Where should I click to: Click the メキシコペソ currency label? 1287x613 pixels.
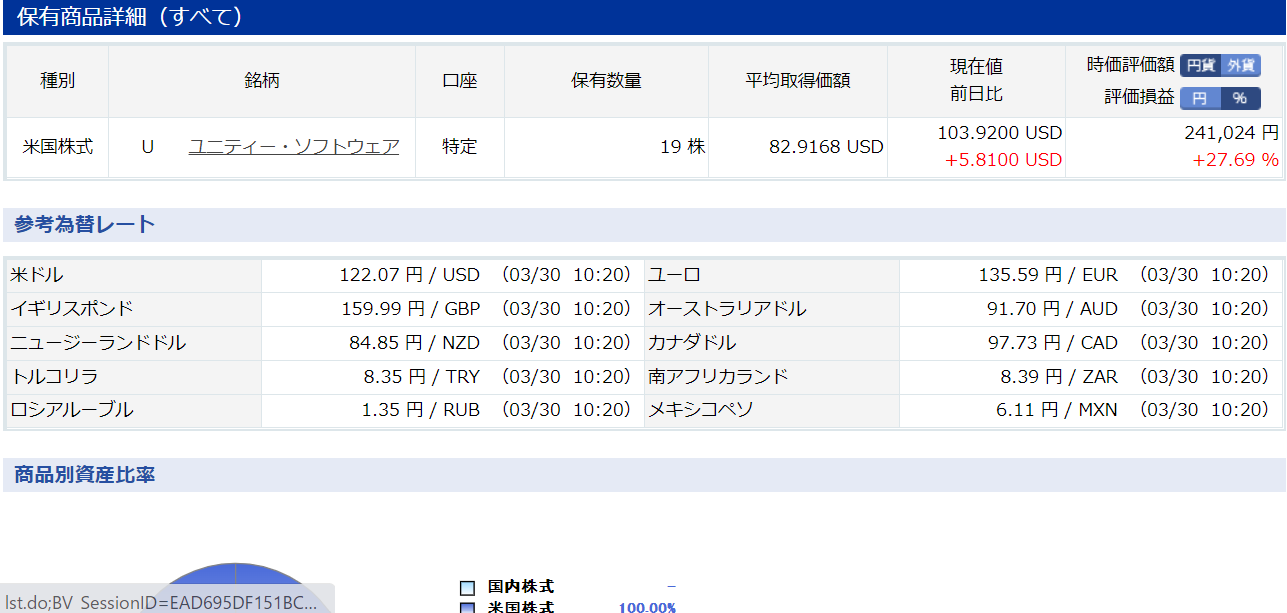(701, 411)
